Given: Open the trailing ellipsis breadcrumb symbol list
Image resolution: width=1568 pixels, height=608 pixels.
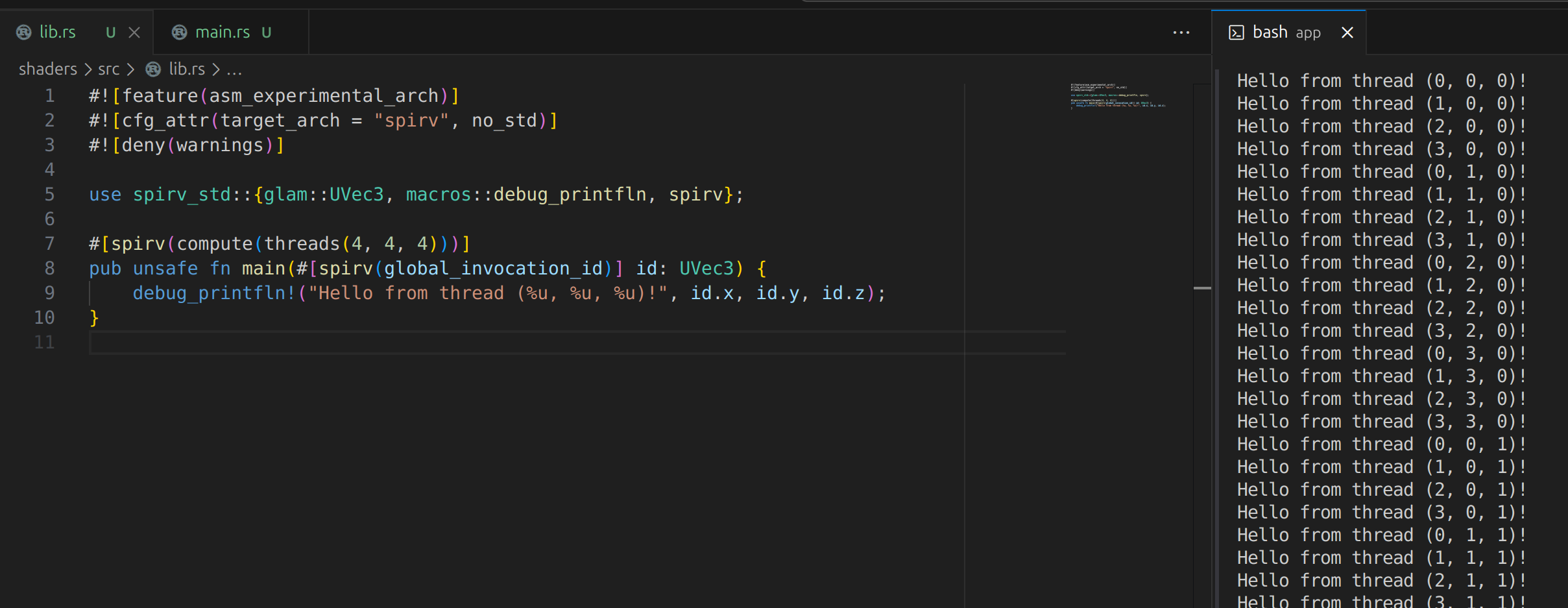Looking at the screenshot, I should click(234, 69).
